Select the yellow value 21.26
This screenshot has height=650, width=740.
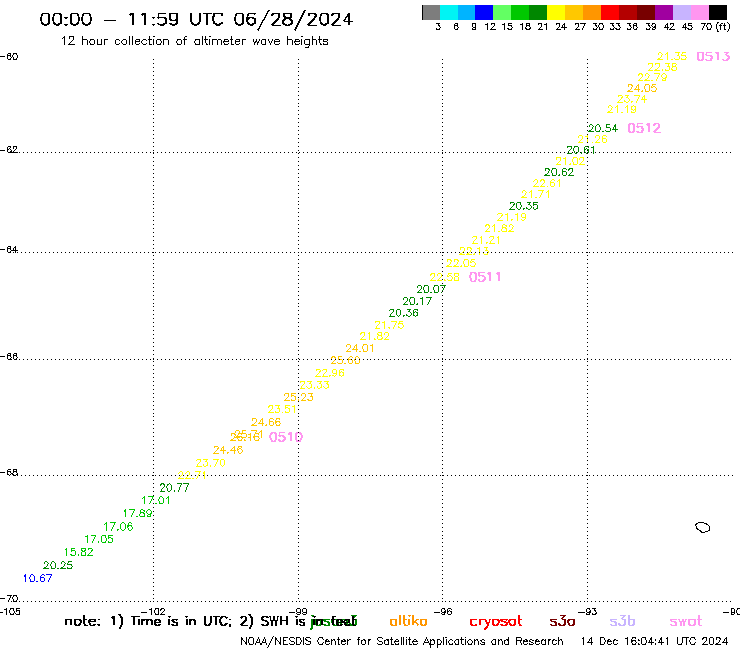pos(592,139)
